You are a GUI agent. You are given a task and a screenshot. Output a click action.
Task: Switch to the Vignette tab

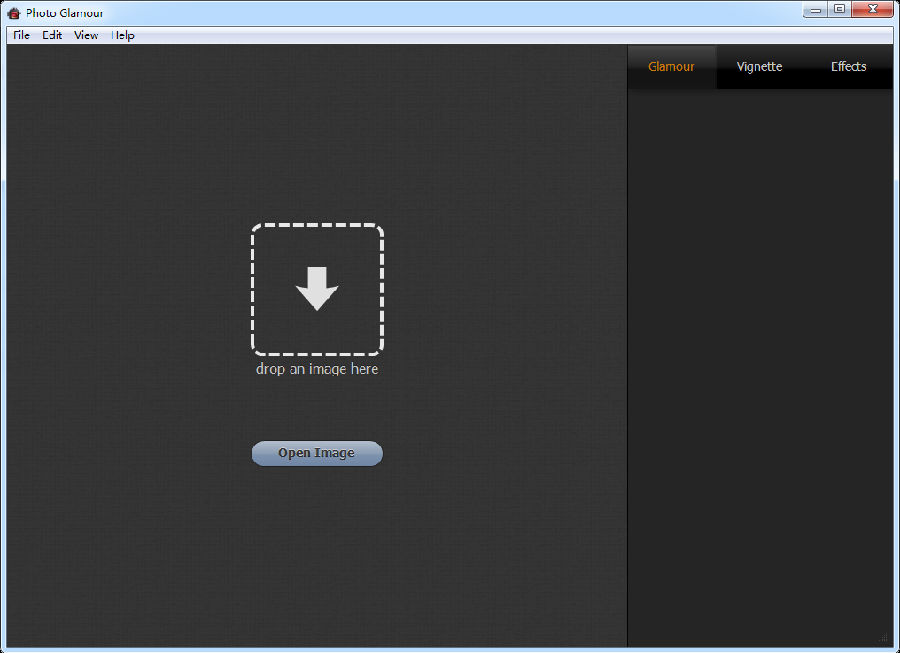click(759, 67)
